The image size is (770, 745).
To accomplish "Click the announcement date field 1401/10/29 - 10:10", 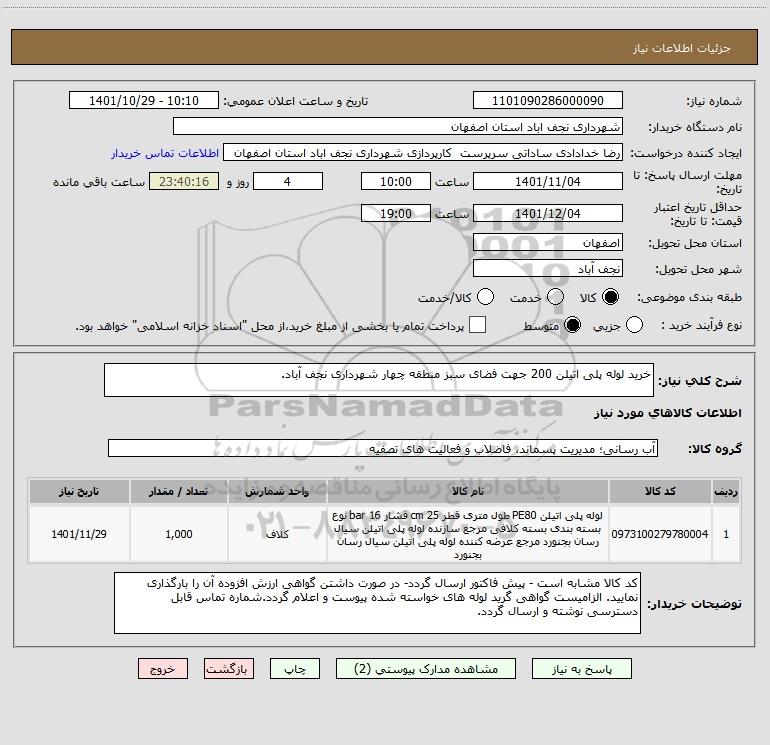I will [x=144, y=101].
